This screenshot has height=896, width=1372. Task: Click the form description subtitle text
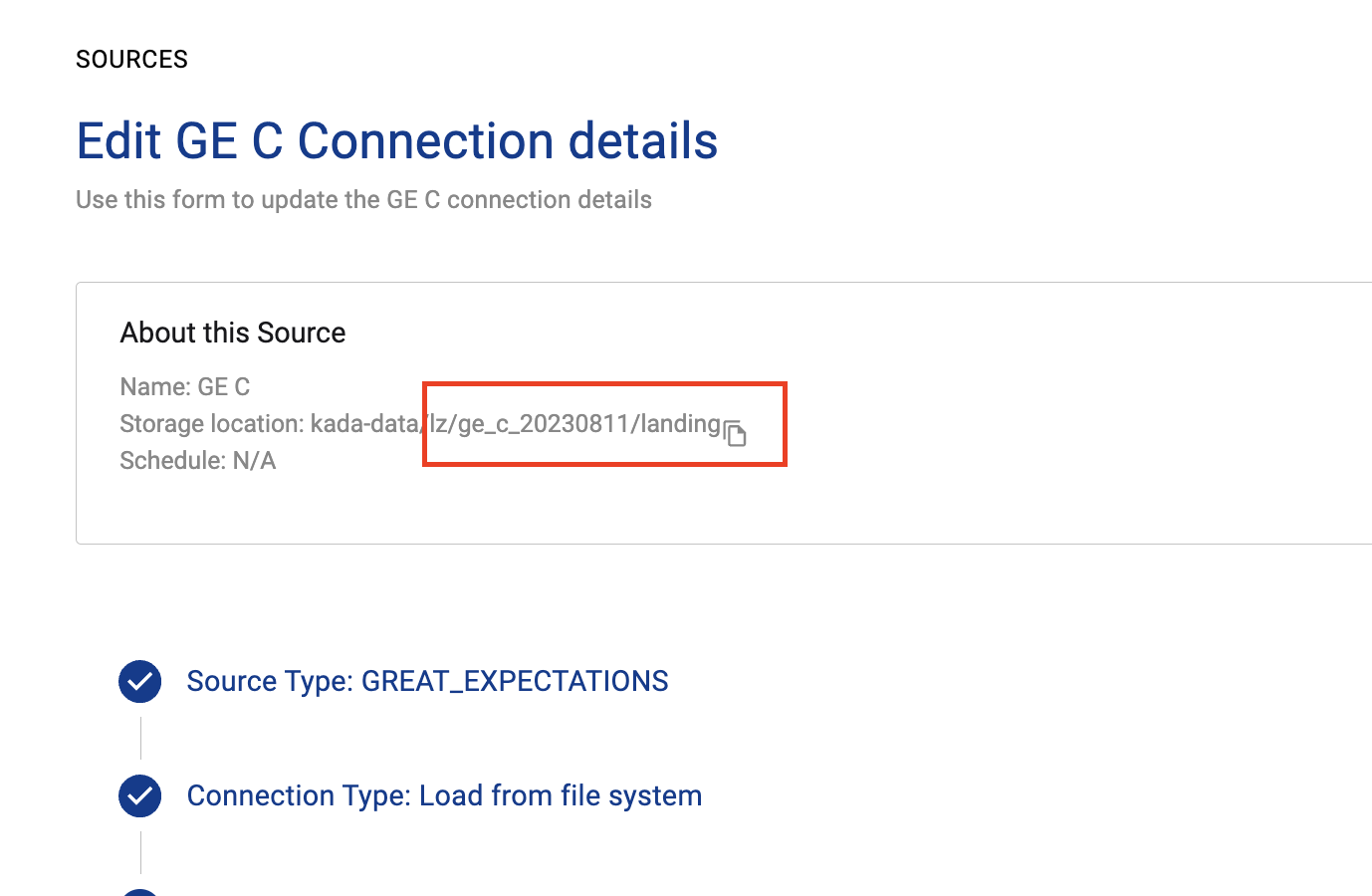coord(363,200)
